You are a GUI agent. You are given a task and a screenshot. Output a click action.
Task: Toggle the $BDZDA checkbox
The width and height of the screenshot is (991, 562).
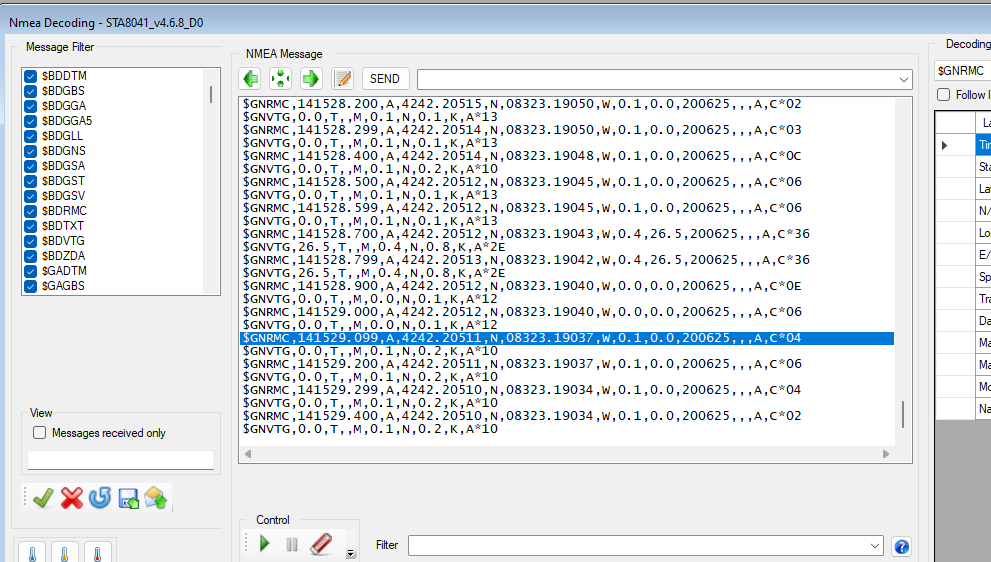tap(30, 256)
